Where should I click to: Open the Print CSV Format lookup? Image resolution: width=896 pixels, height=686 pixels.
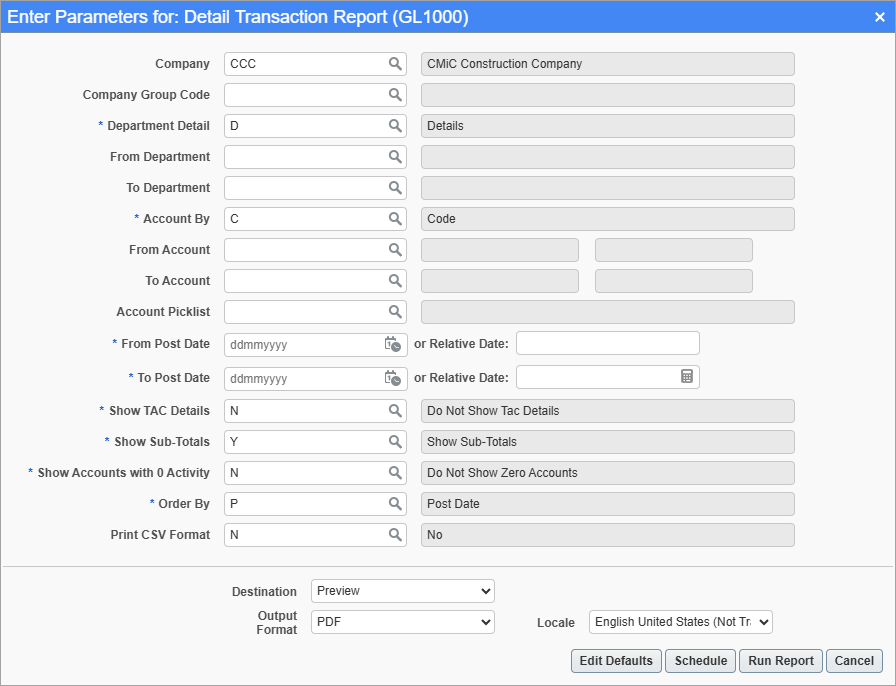[x=396, y=534]
